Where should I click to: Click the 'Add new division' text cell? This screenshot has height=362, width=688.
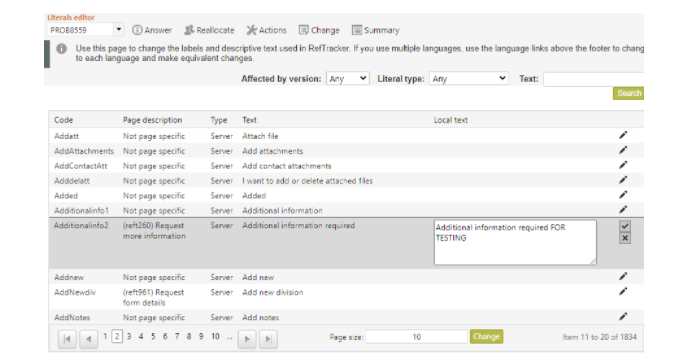click(x=272, y=292)
